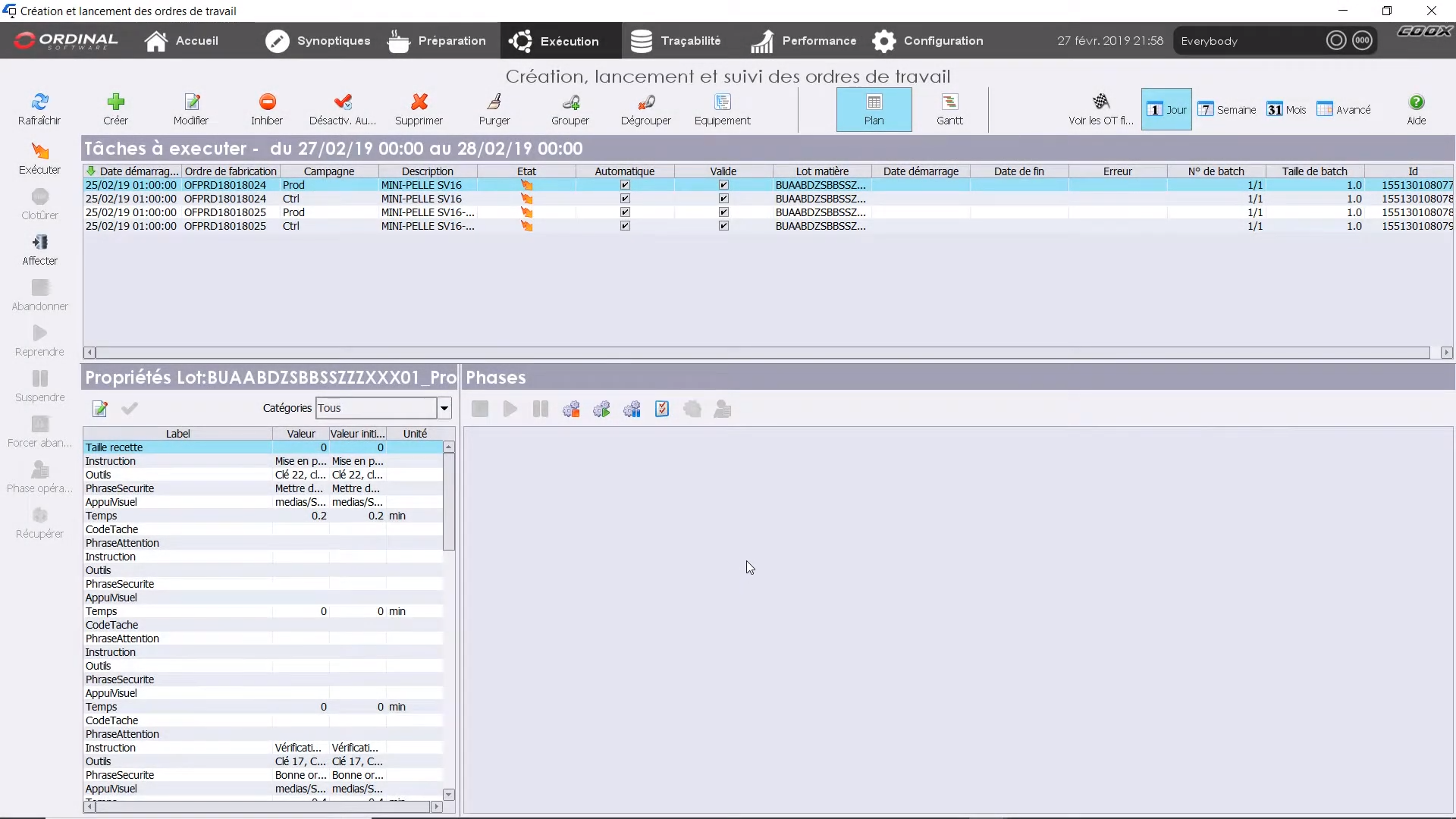Viewport: 1456px width, 819px height.
Task: Click the Aide help icon
Action: click(x=1417, y=108)
